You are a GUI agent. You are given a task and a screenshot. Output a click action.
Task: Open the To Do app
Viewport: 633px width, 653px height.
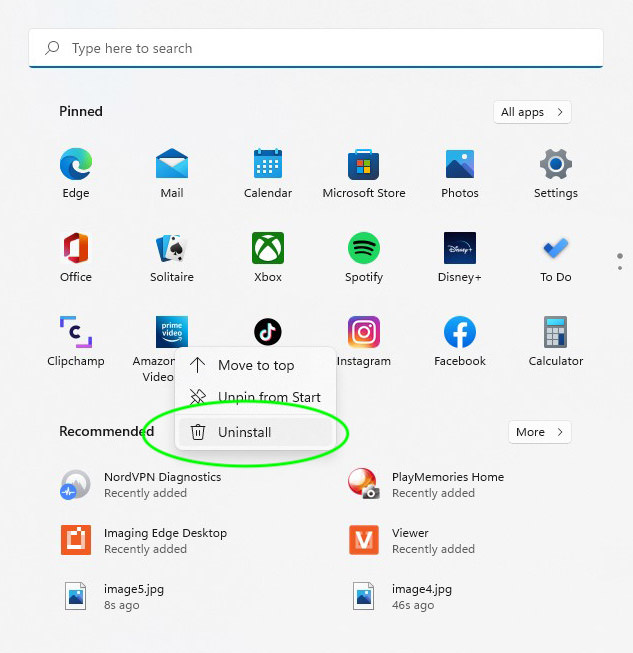coord(556,257)
